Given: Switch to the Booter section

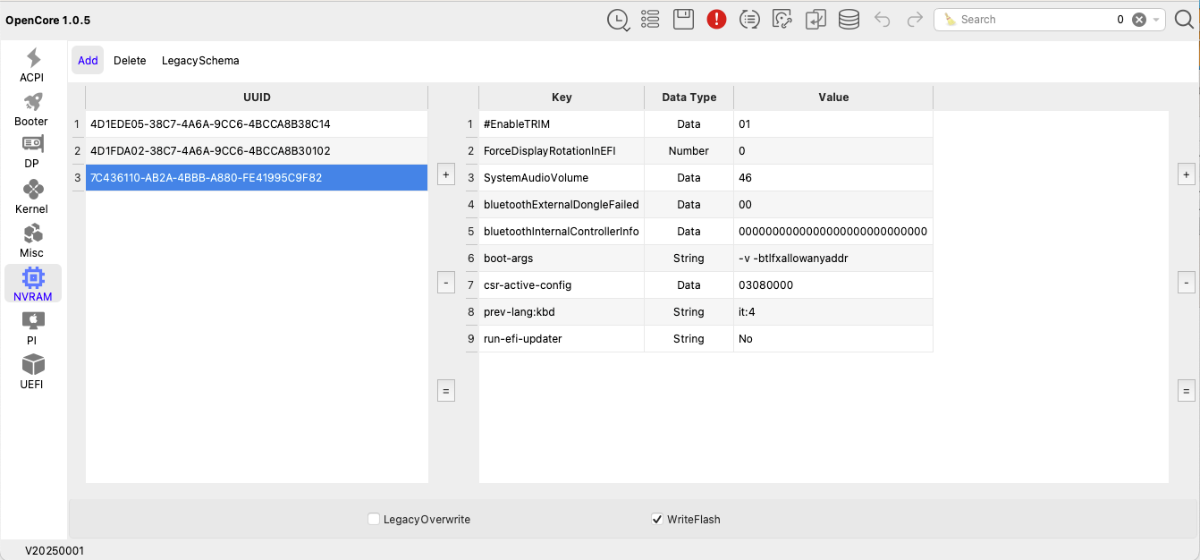Looking at the screenshot, I should point(32,108).
